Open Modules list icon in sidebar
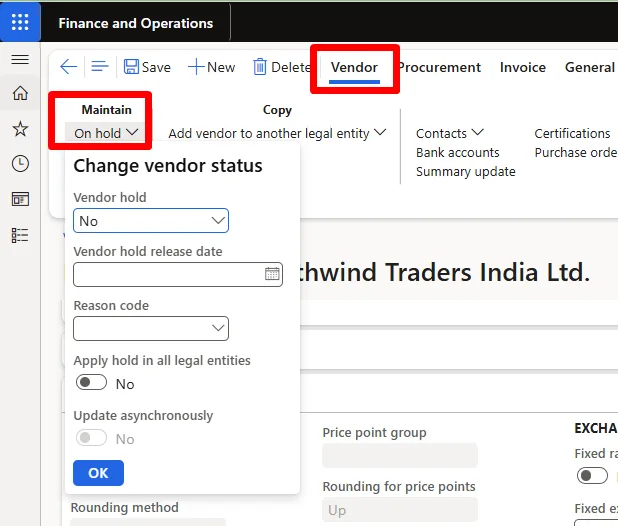 click(20, 236)
